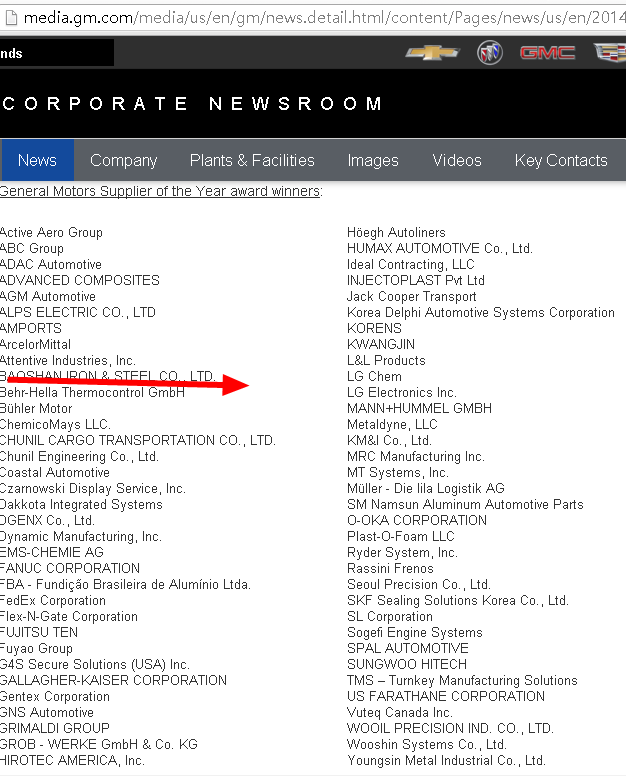Open the Key Contacts tab
626x776 pixels.
pyautogui.click(x=561, y=160)
